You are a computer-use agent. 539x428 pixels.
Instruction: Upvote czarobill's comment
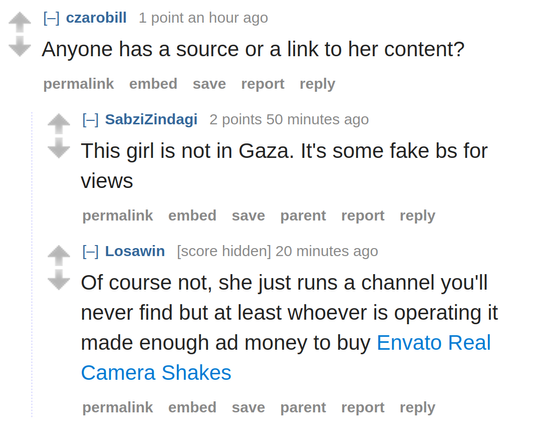(20, 22)
